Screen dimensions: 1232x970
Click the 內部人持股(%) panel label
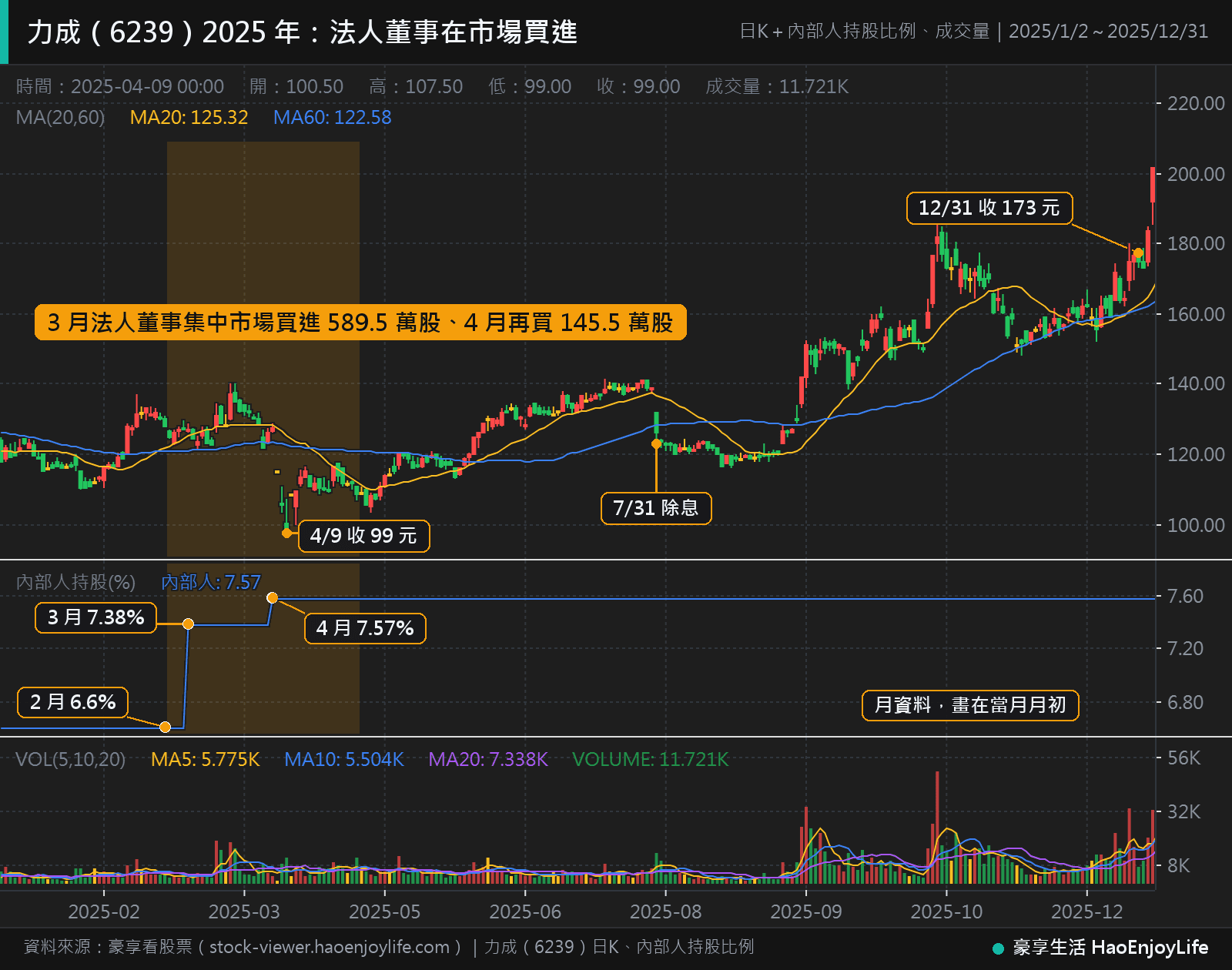[75, 583]
